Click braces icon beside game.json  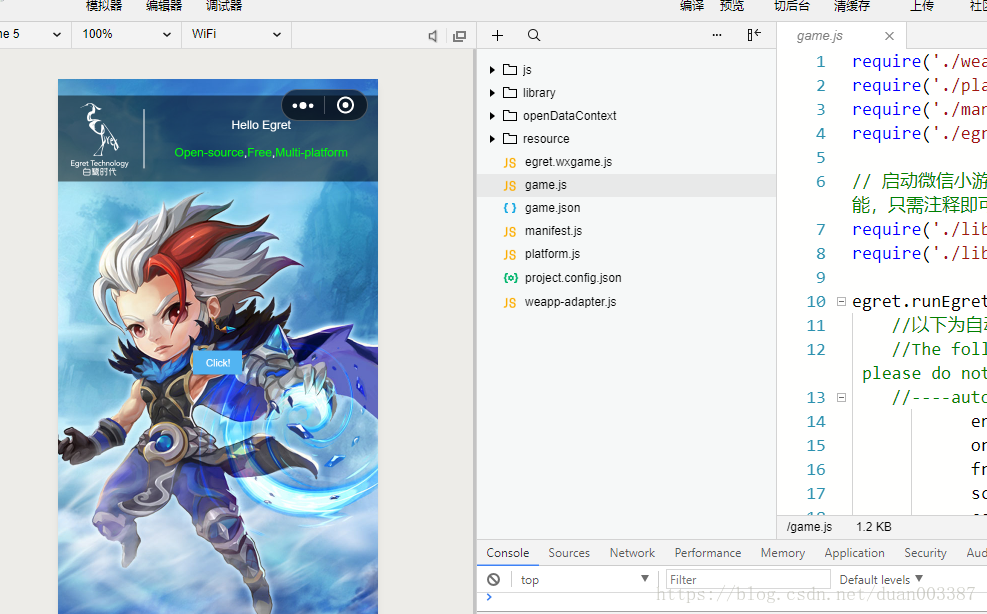(x=510, y=208)
